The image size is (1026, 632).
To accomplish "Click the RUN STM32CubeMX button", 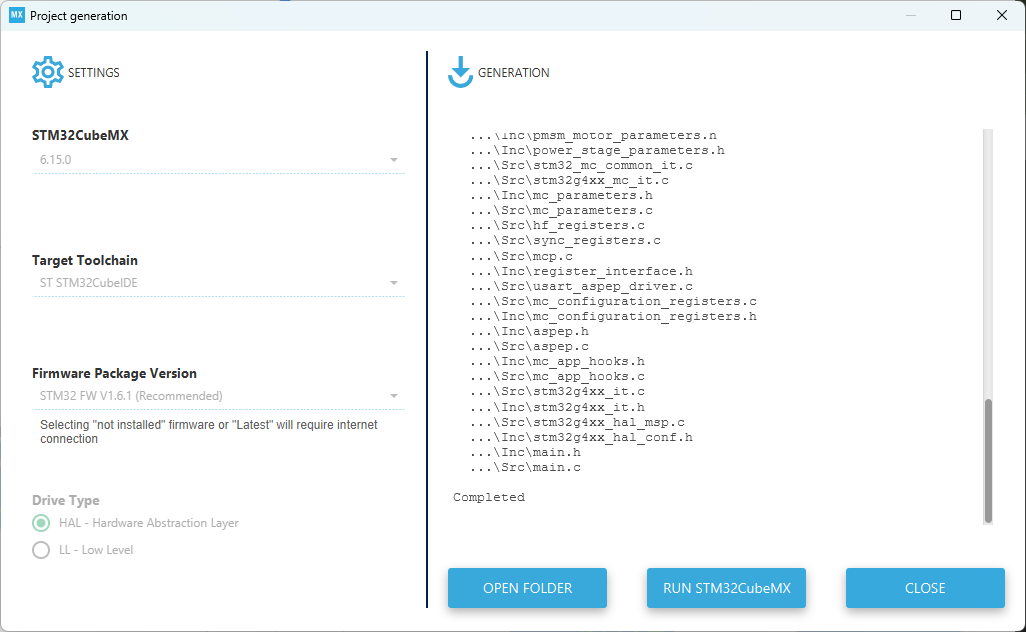I will coord(726,588).
